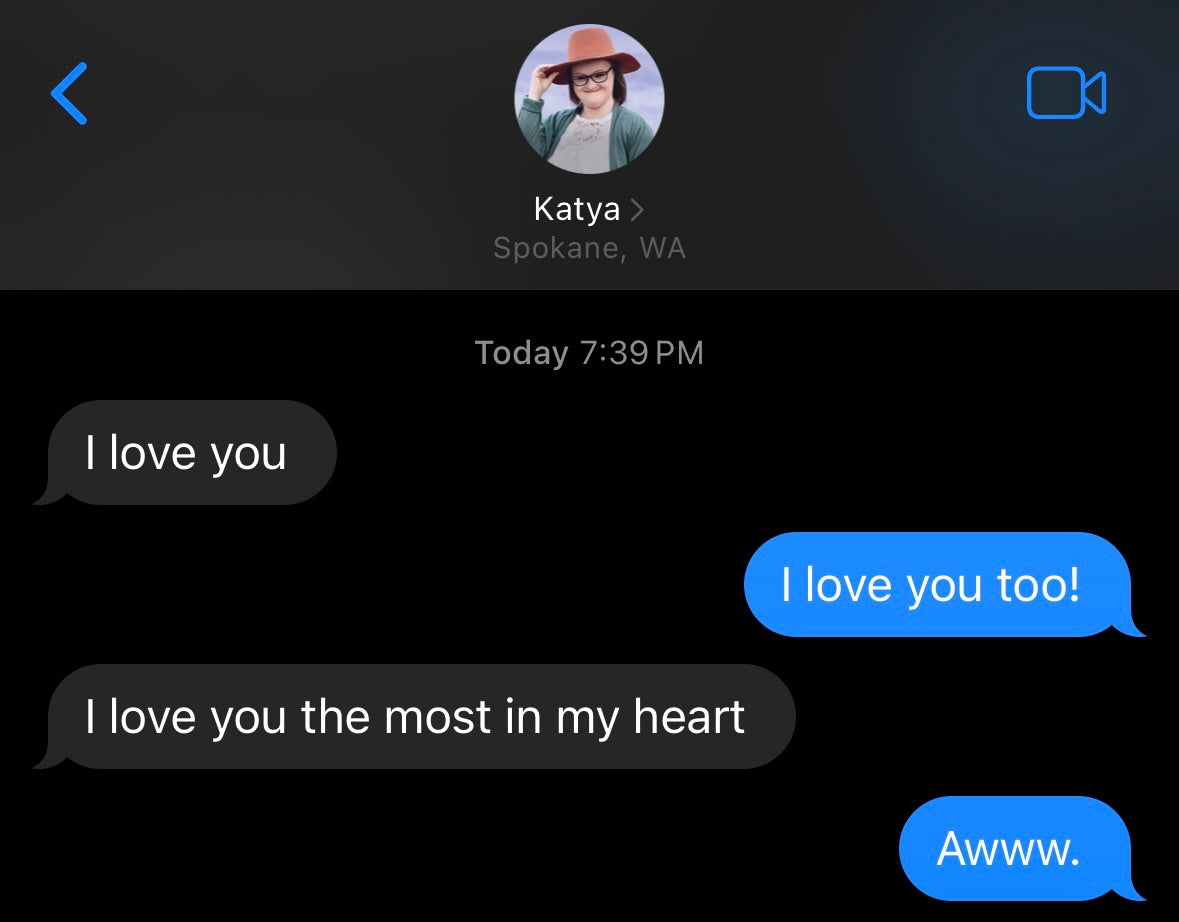Select the sent 'I love you too!' bubble
Image resolution: width=1179 pixels, height=922 pixels.
(944, 584)
